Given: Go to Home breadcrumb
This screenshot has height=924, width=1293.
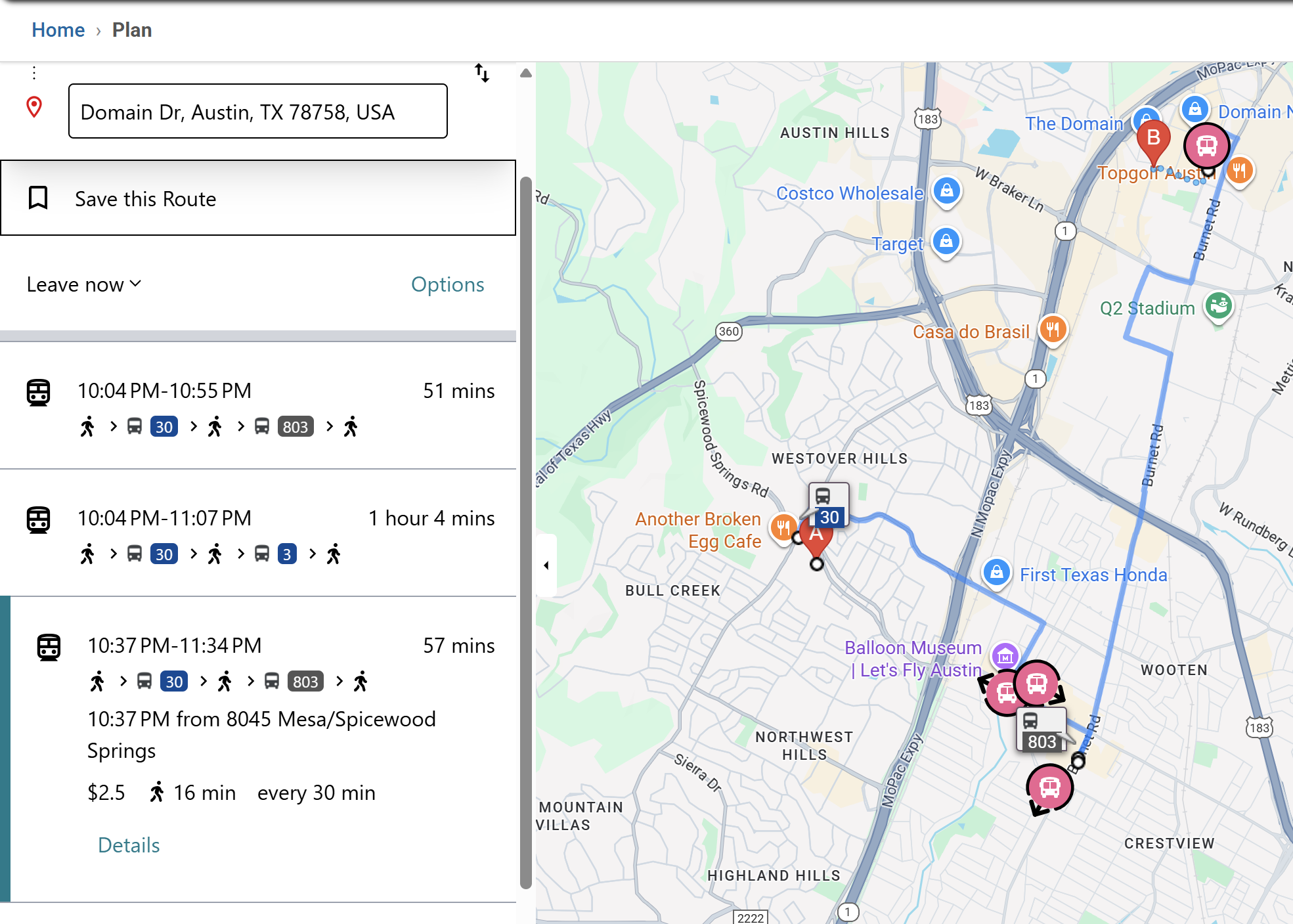Looking at the screenshot, I should pyautogui.click(x=58, y=30).
